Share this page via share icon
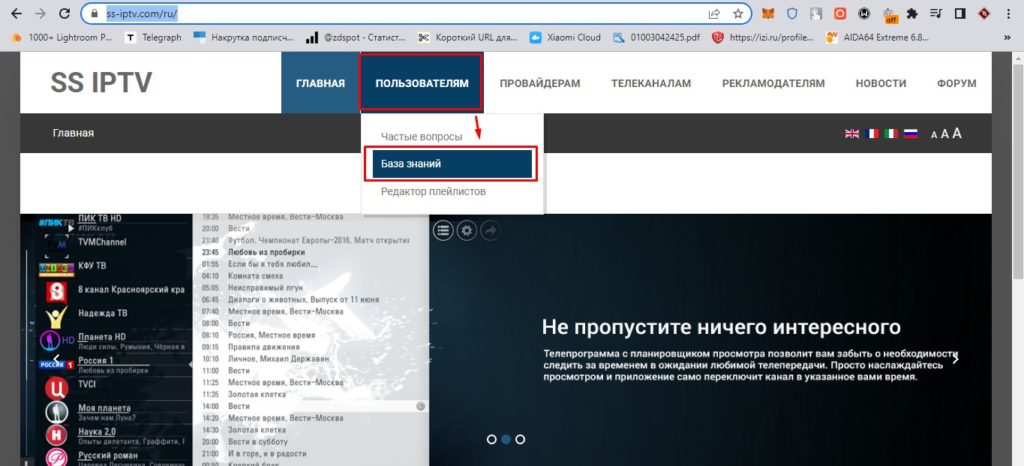Screen dimensions: 1024x466 (x=715, y=13)
